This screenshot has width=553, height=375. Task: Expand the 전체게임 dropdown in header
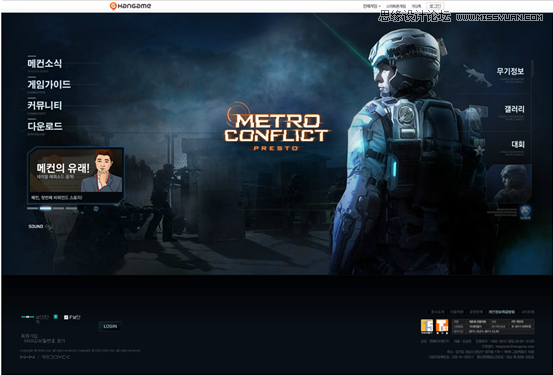click(x=372, y=6)
